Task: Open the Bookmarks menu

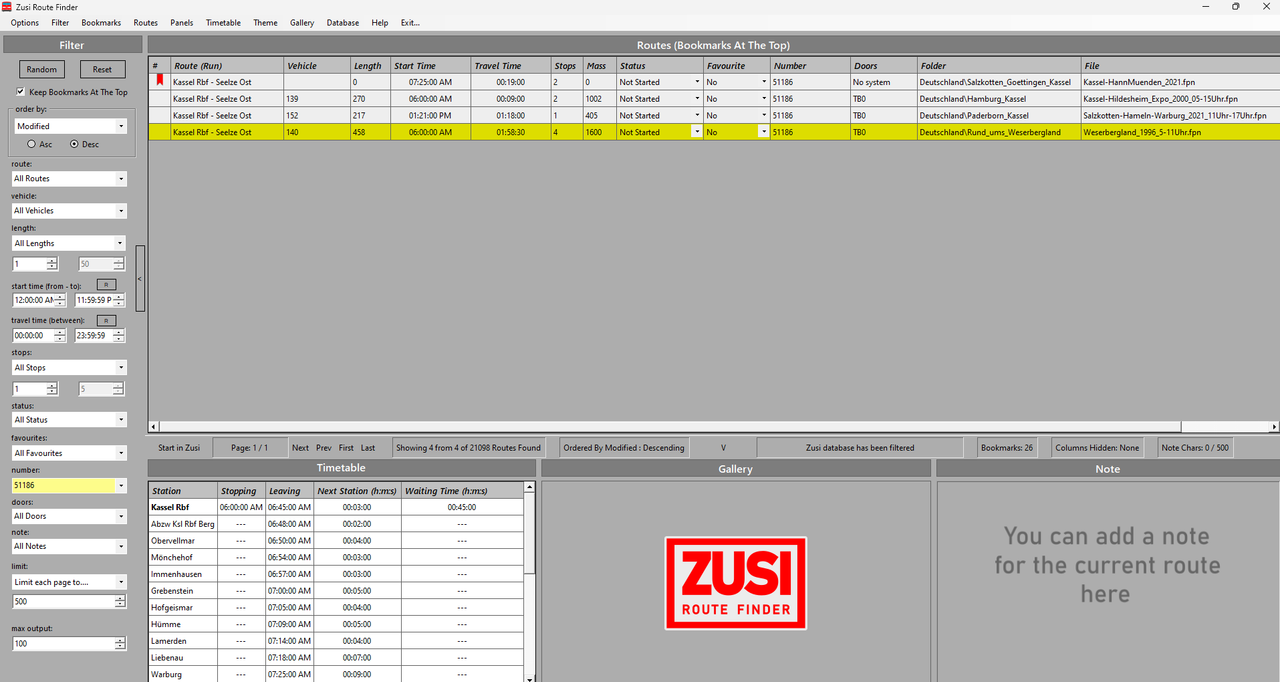Action: click(101, 22)
